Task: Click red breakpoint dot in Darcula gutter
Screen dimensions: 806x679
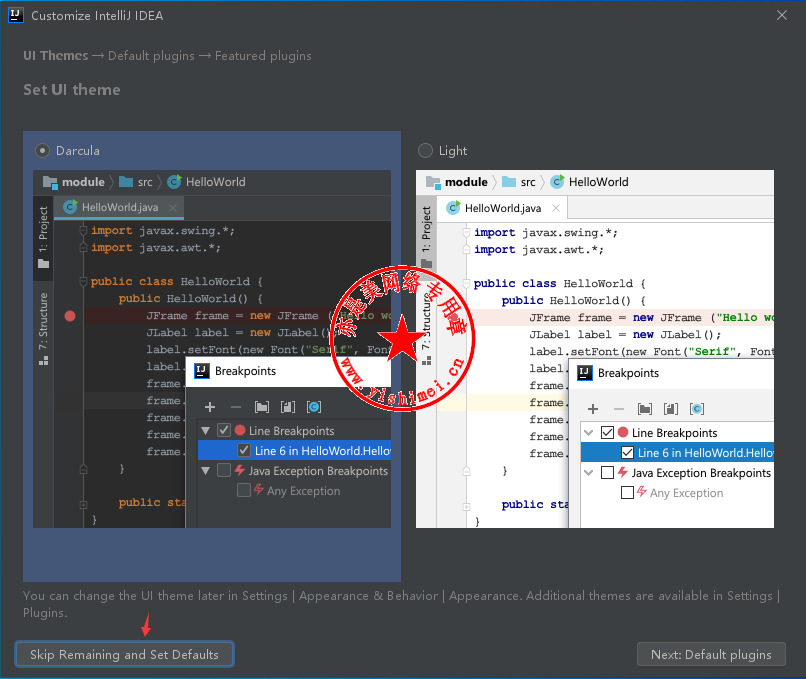Action: (70, 316)
